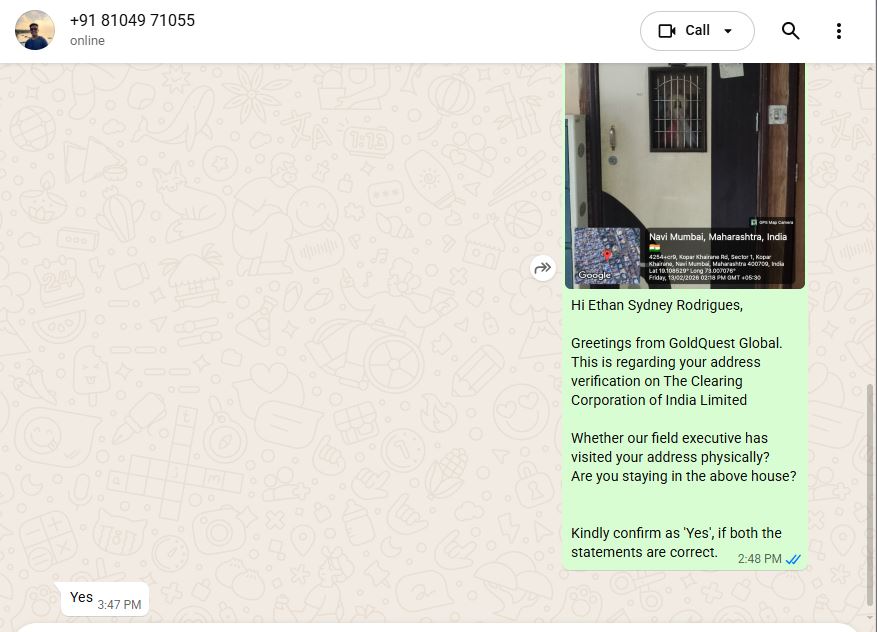The height and width of the screenshot is (632, 877).
Task: Click the forward arrow icon beside the image message
Action: [543, 268]
